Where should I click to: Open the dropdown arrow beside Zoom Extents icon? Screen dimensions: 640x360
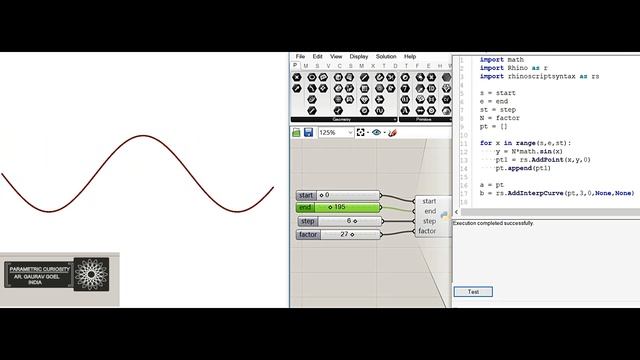tap(368, 133)
